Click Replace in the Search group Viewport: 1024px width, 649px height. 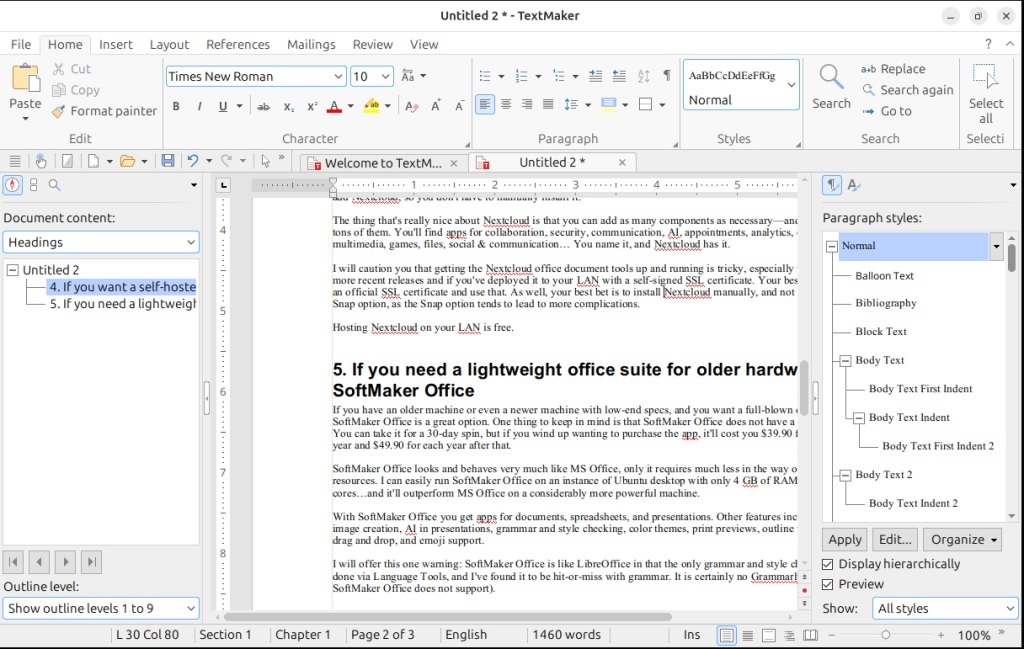click(x=893, y=69)
